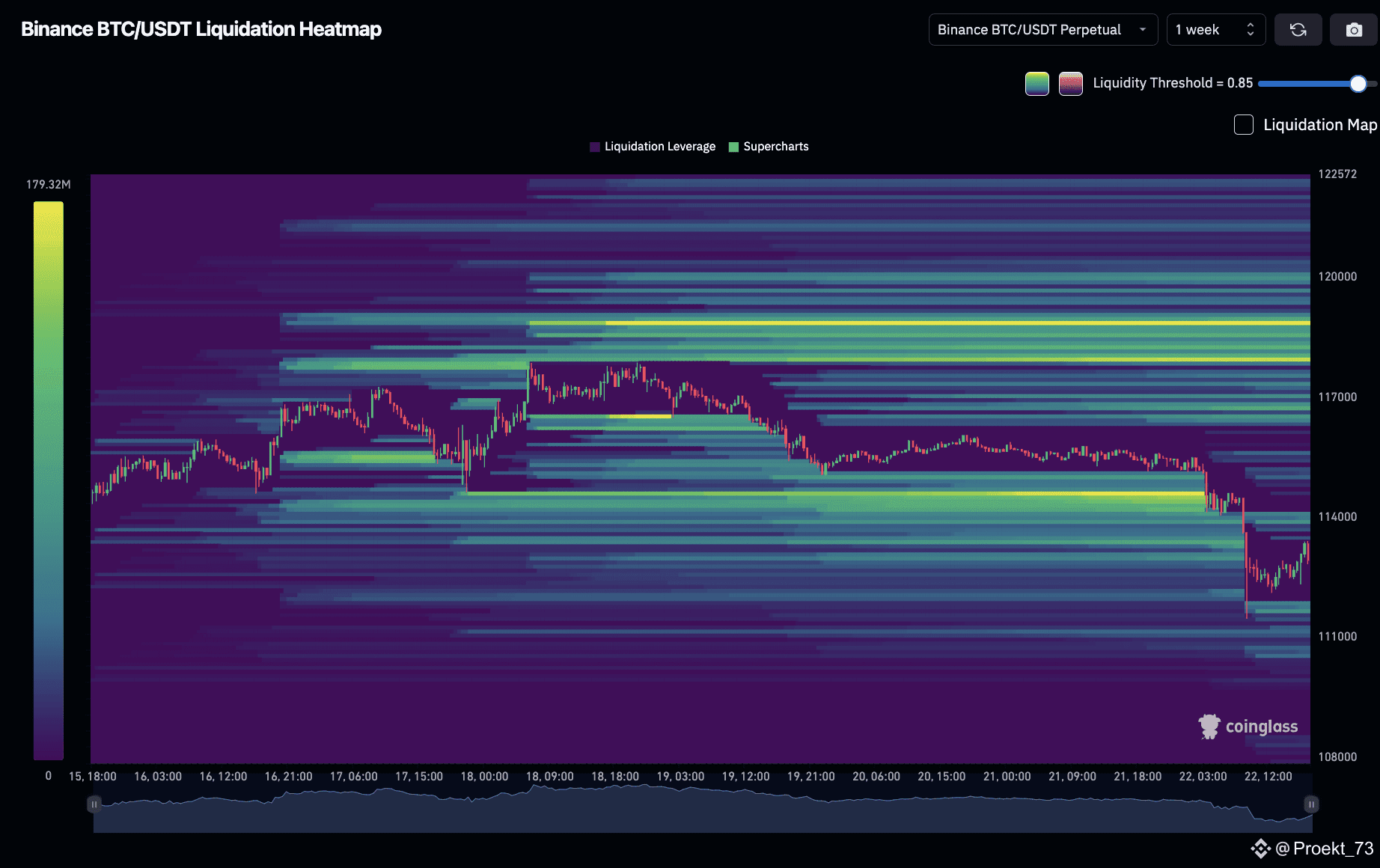This screenshot has width=1380, height=868.
Task: Click the 17, 06:00 time axis label
Action: pyautogui.click(x=354, y=777)
